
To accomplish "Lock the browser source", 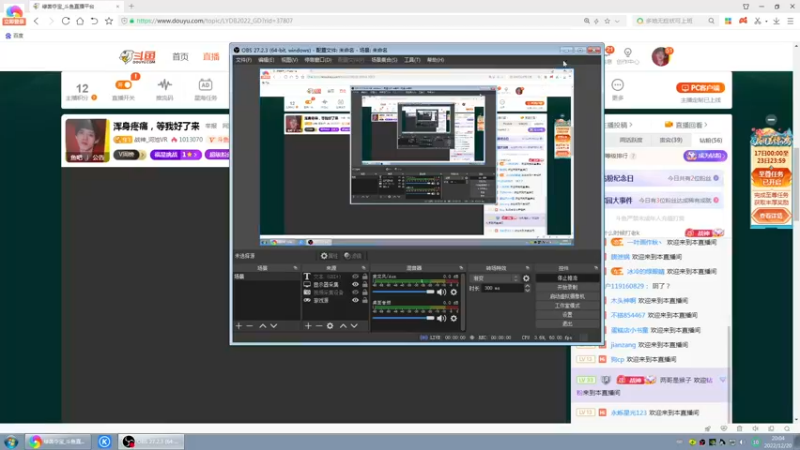I will point(364,300).
